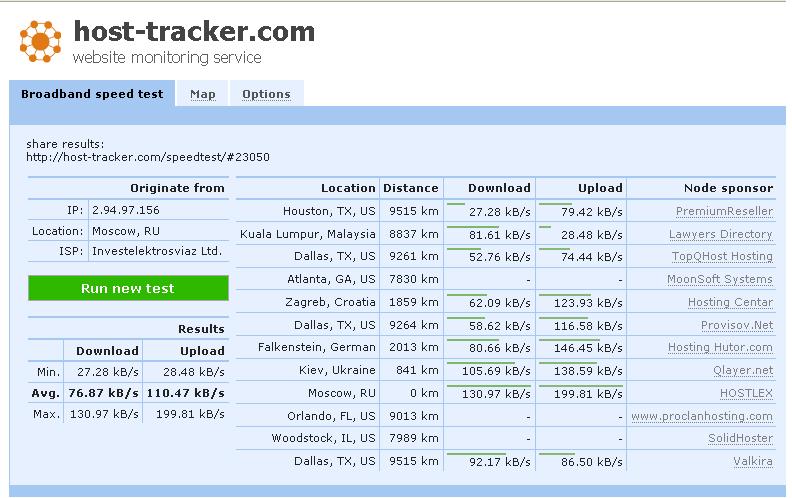Viewport: 792px width, 498px height.
Task: Select the Broadband speed test tab
Action: (92, 94)
